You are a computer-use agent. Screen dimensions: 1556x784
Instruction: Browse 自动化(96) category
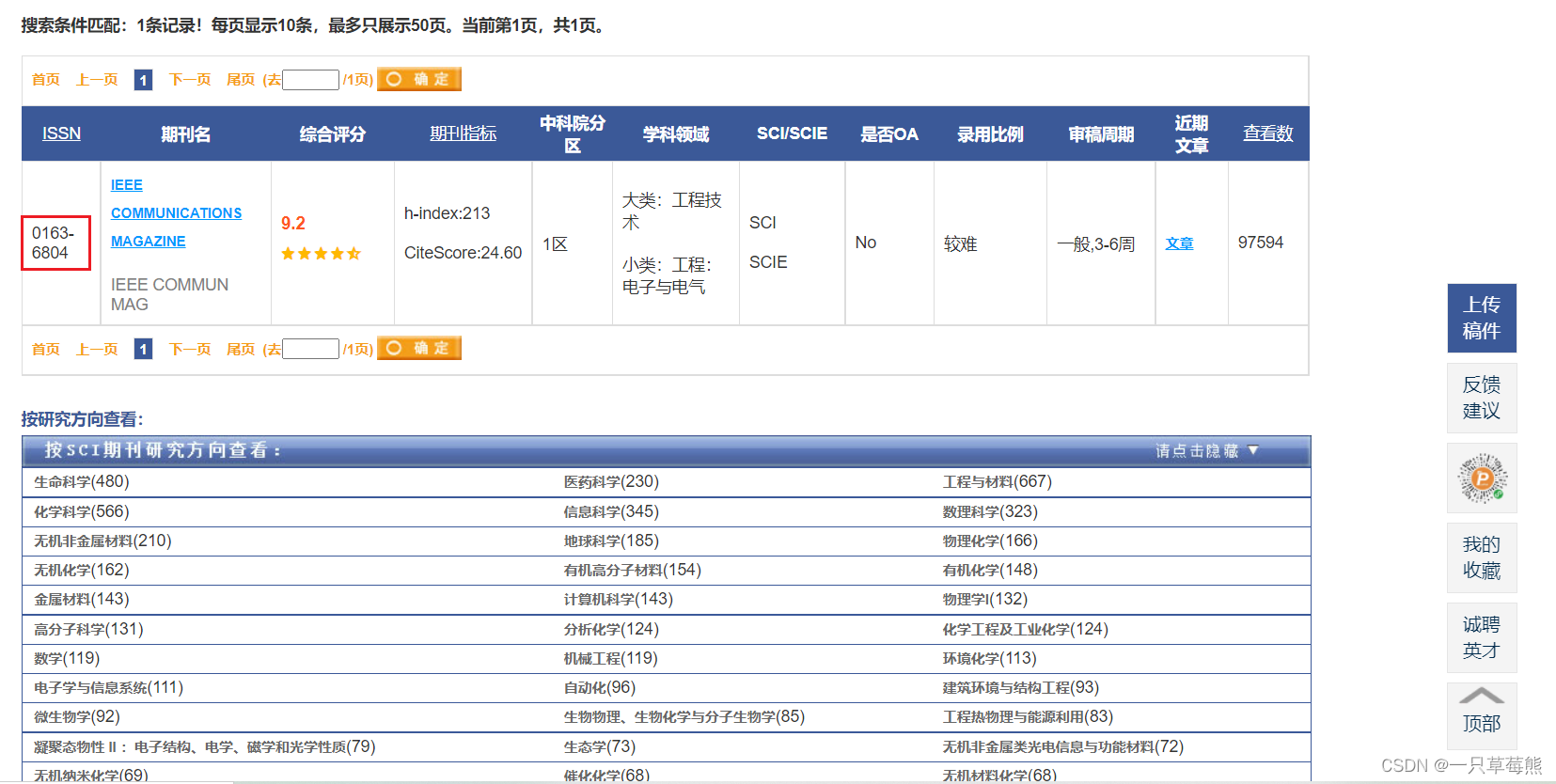coord(600,688)
